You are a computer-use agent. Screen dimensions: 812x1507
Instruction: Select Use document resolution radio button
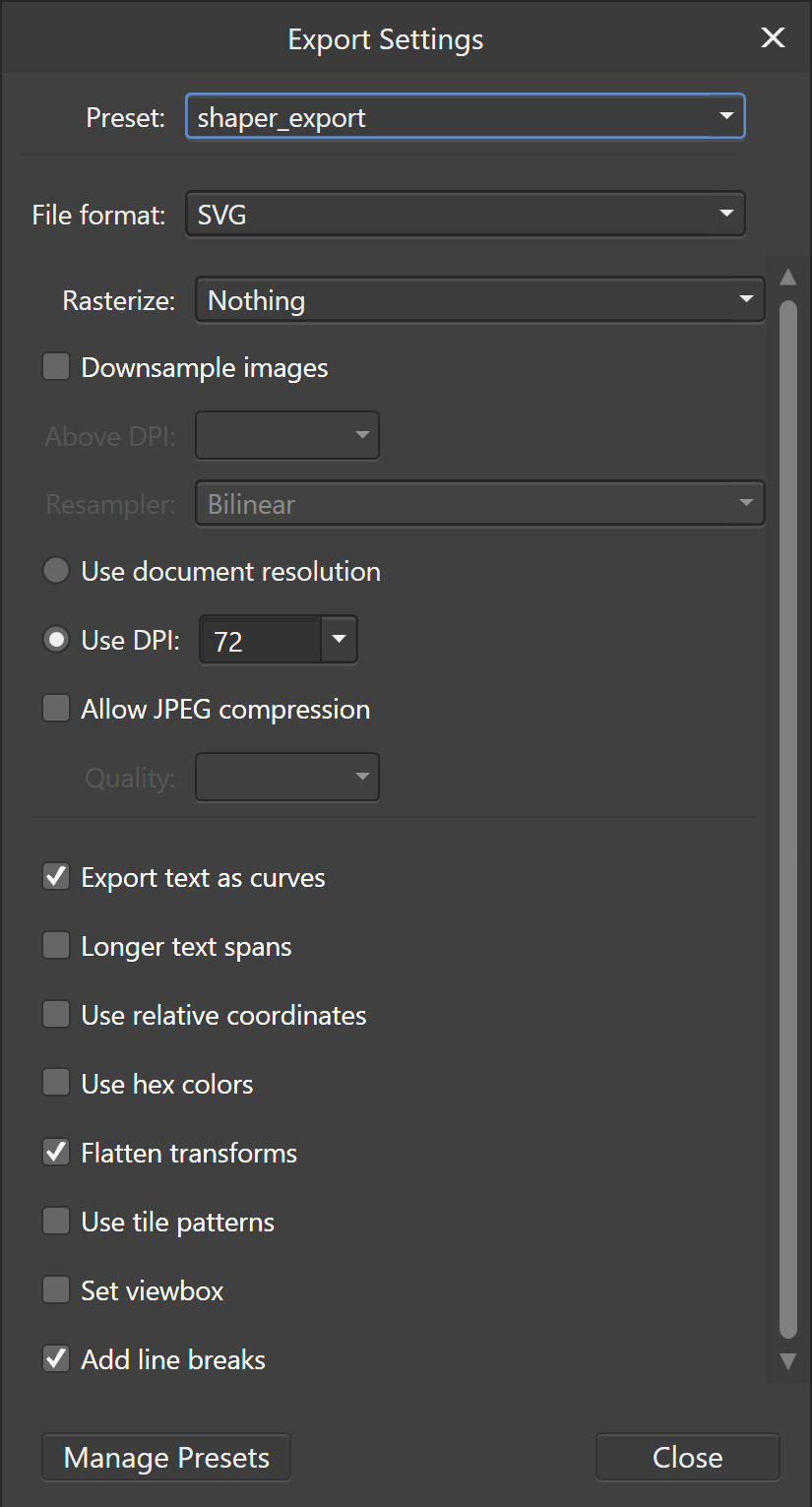tap(56, 570)
